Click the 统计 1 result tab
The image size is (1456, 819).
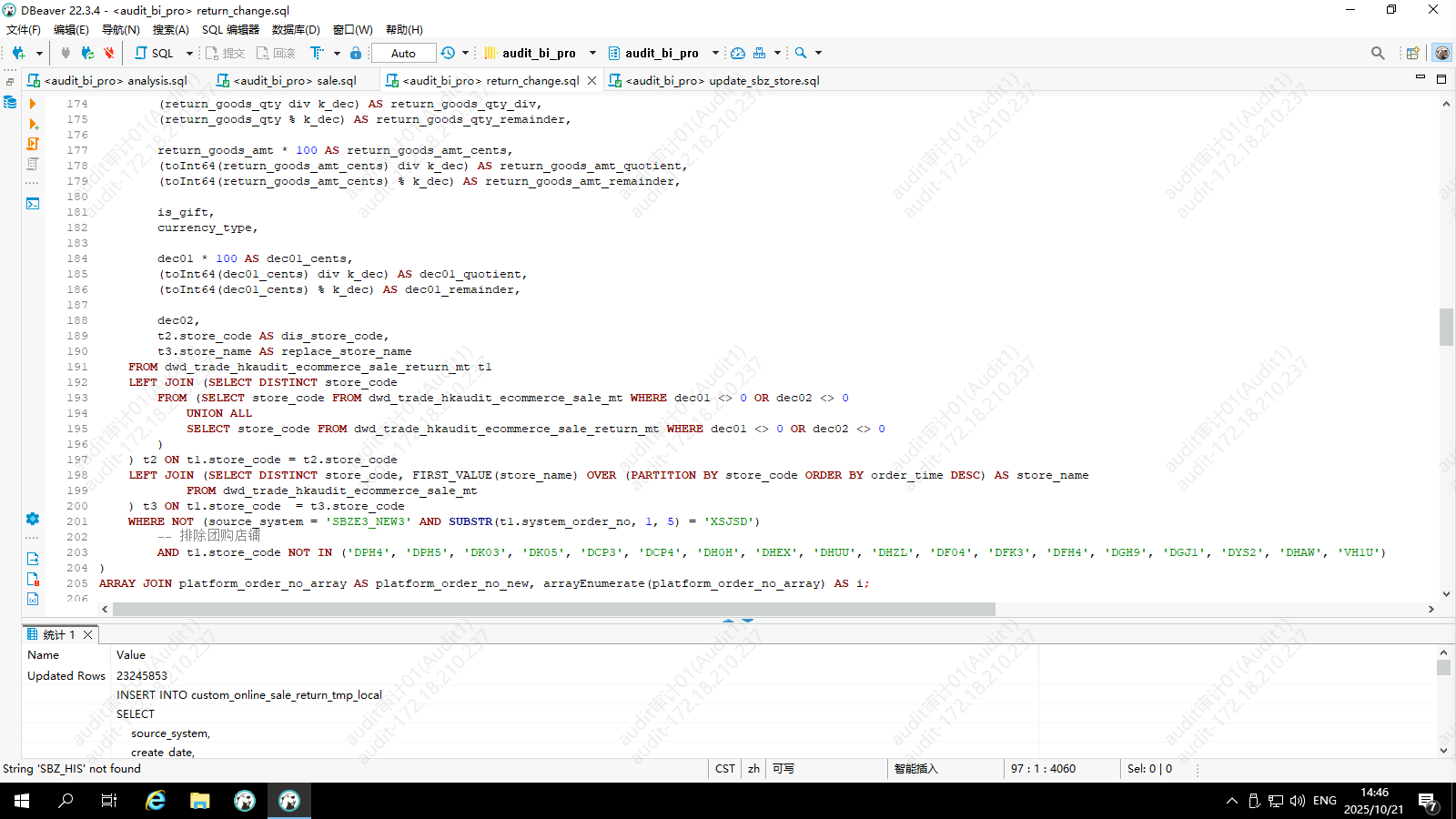(58, 634)
